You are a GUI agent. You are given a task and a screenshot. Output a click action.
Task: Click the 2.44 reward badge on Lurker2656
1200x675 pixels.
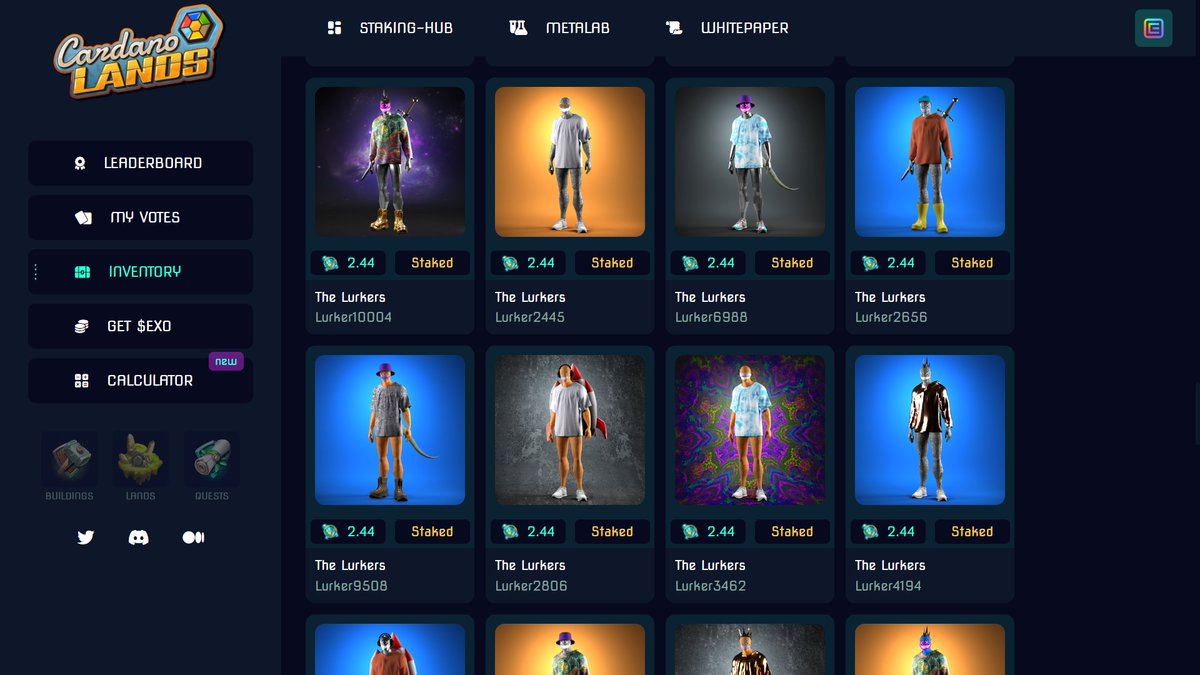tap(889, 263)
